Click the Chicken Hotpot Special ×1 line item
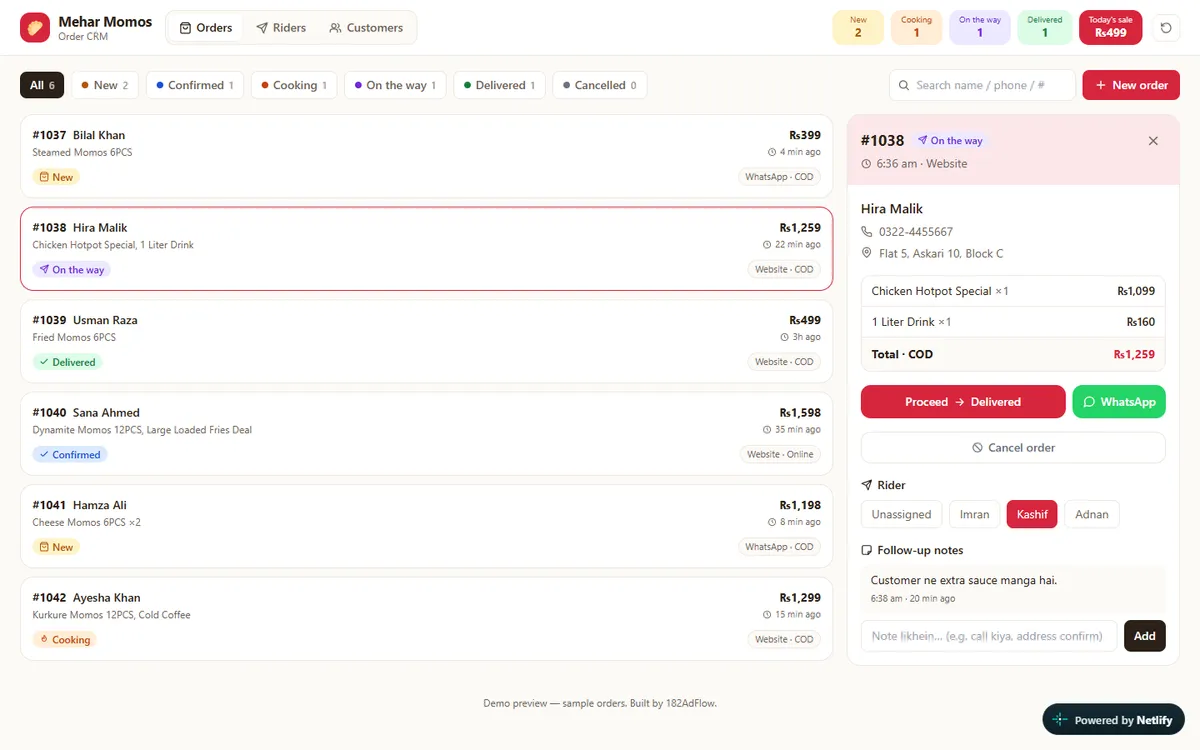Screen dimensions: 1200x750 [x=1013, y=291]
